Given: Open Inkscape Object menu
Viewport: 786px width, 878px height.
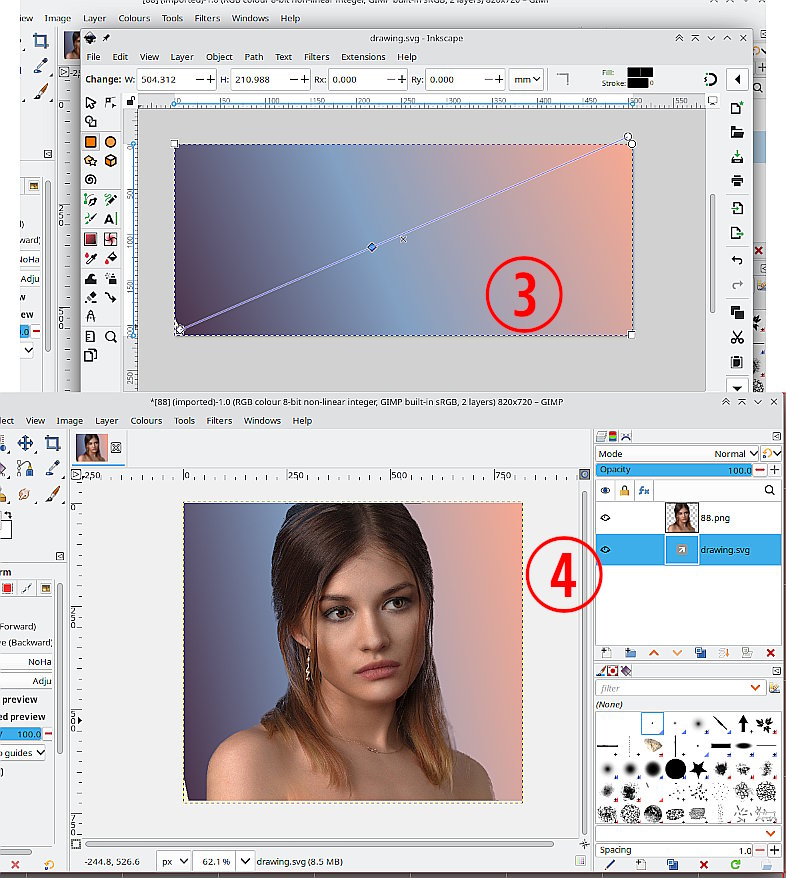Looking at the screenshot, I should [x=219, y=57].
